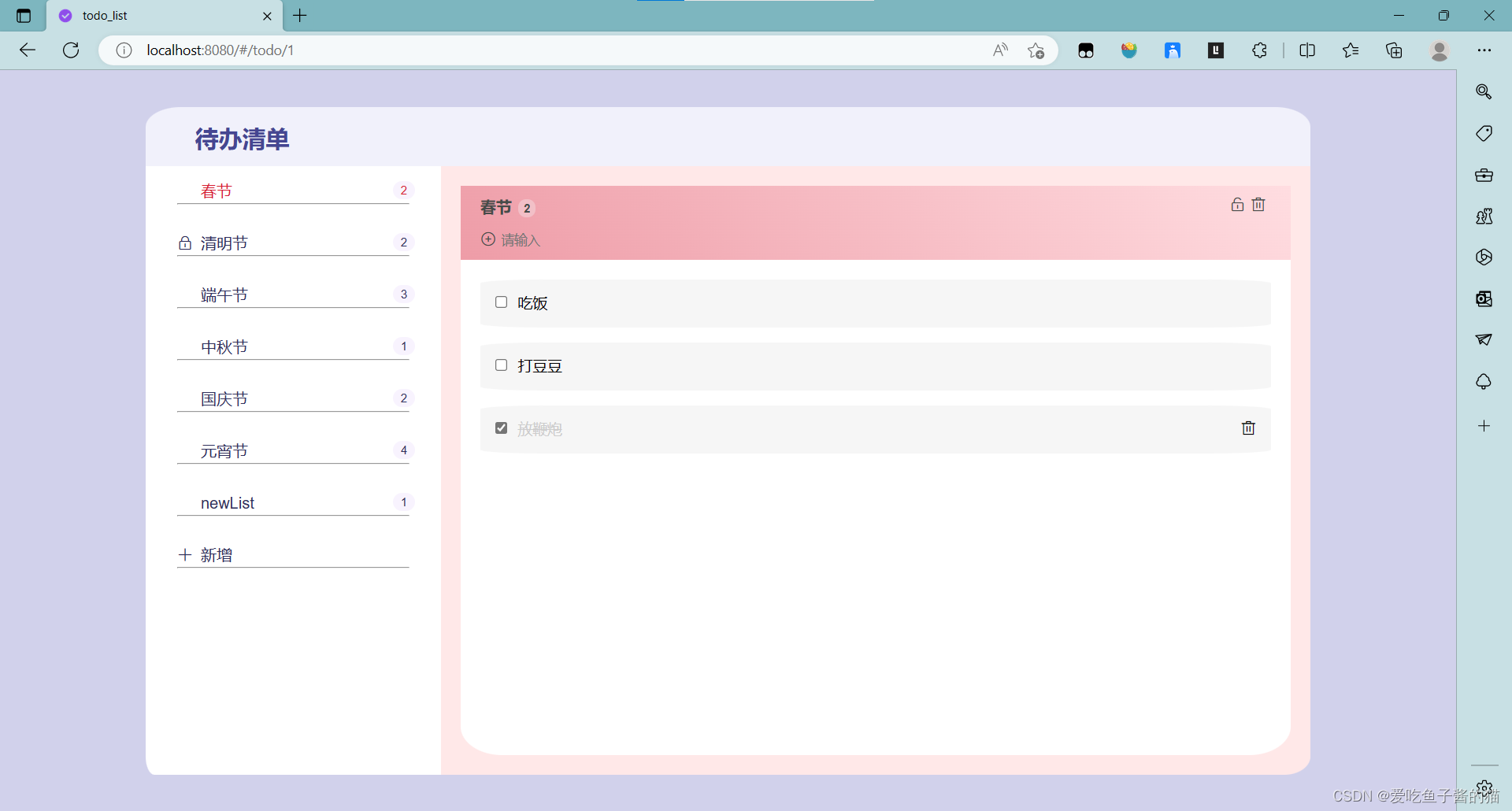Screen dimensions: 1512x811
Task: Close the todo_list browser tab
Action: (267, 16)
